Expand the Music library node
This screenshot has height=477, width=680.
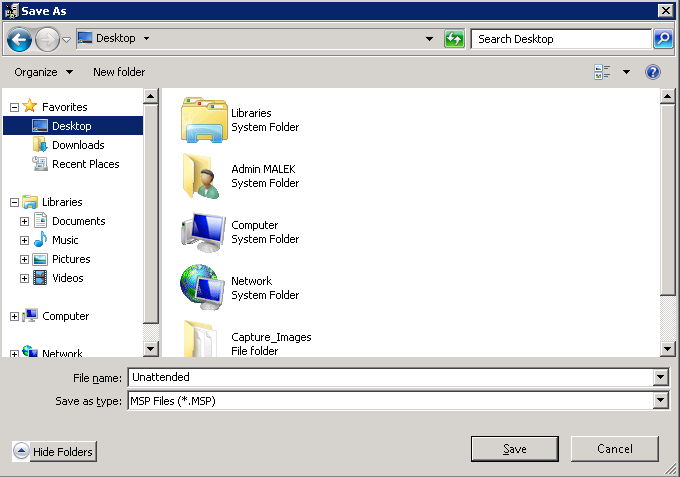pos(24,241)
